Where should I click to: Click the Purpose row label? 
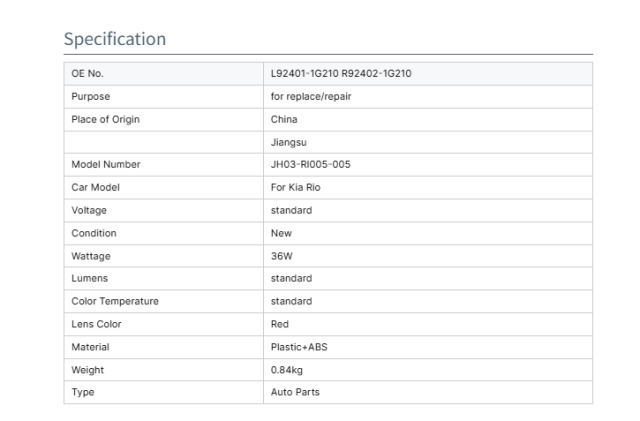(91, 97)
